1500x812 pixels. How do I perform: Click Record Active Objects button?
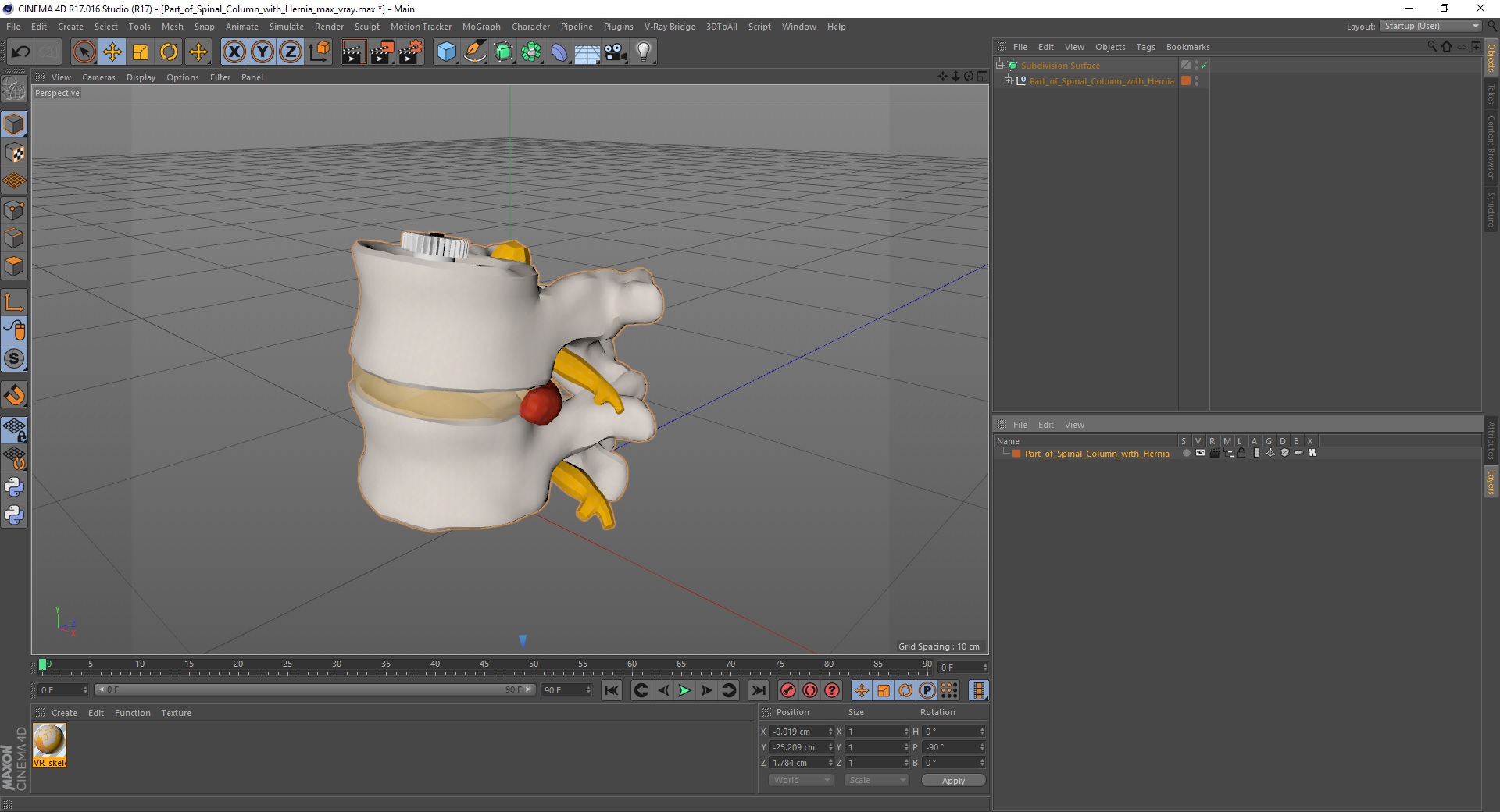(x=788, y=690)
